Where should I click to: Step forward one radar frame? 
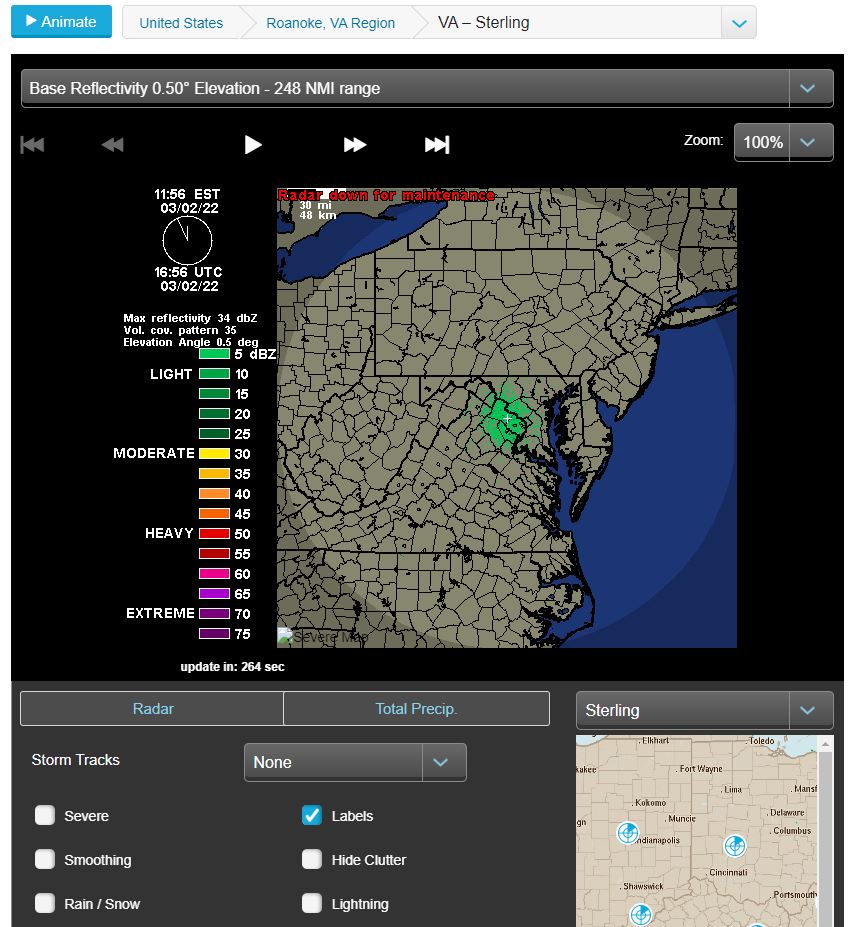point(355,145)
